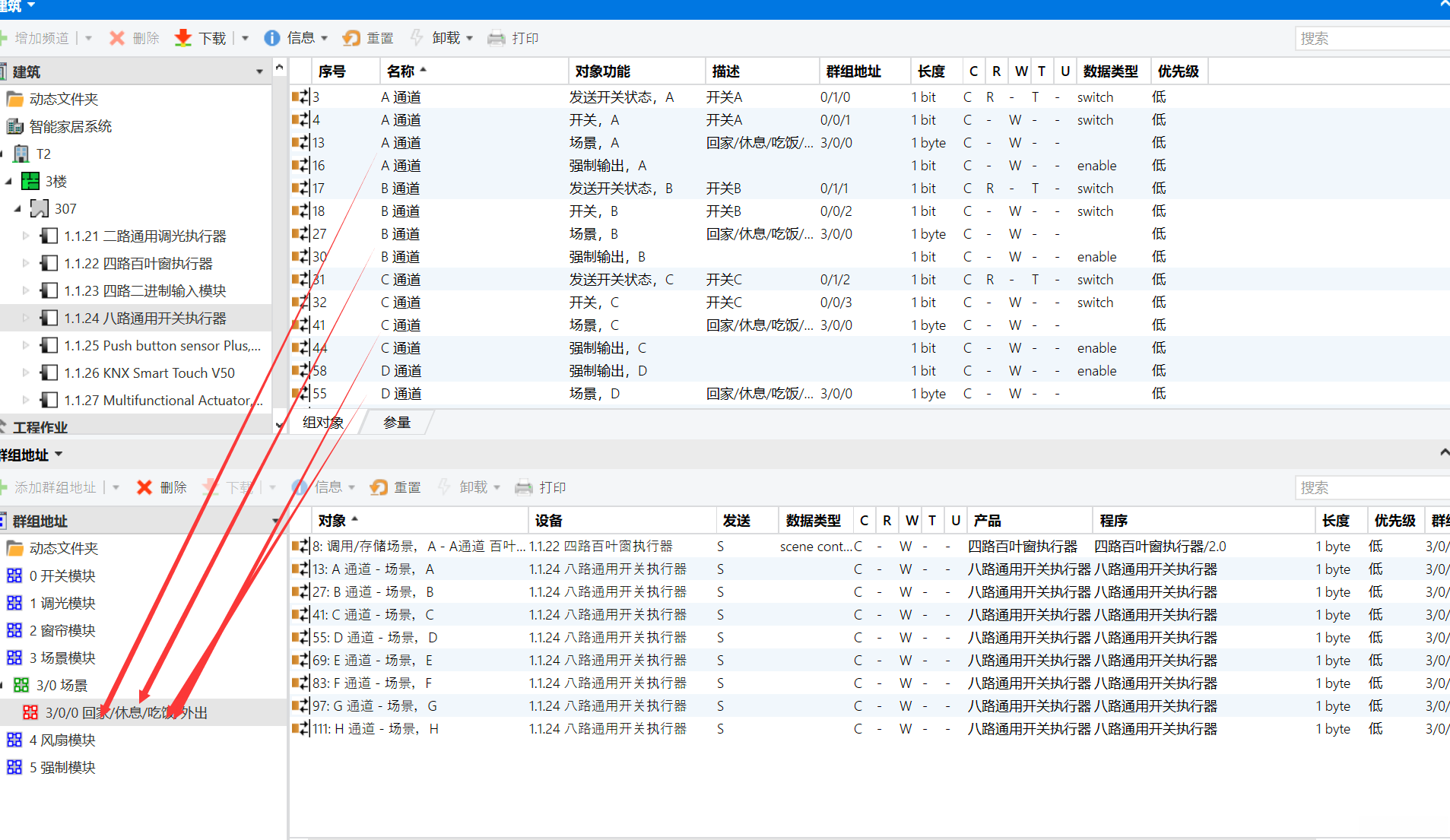Click the blue 信息 info icon in the building toolbar

(272, 38)
